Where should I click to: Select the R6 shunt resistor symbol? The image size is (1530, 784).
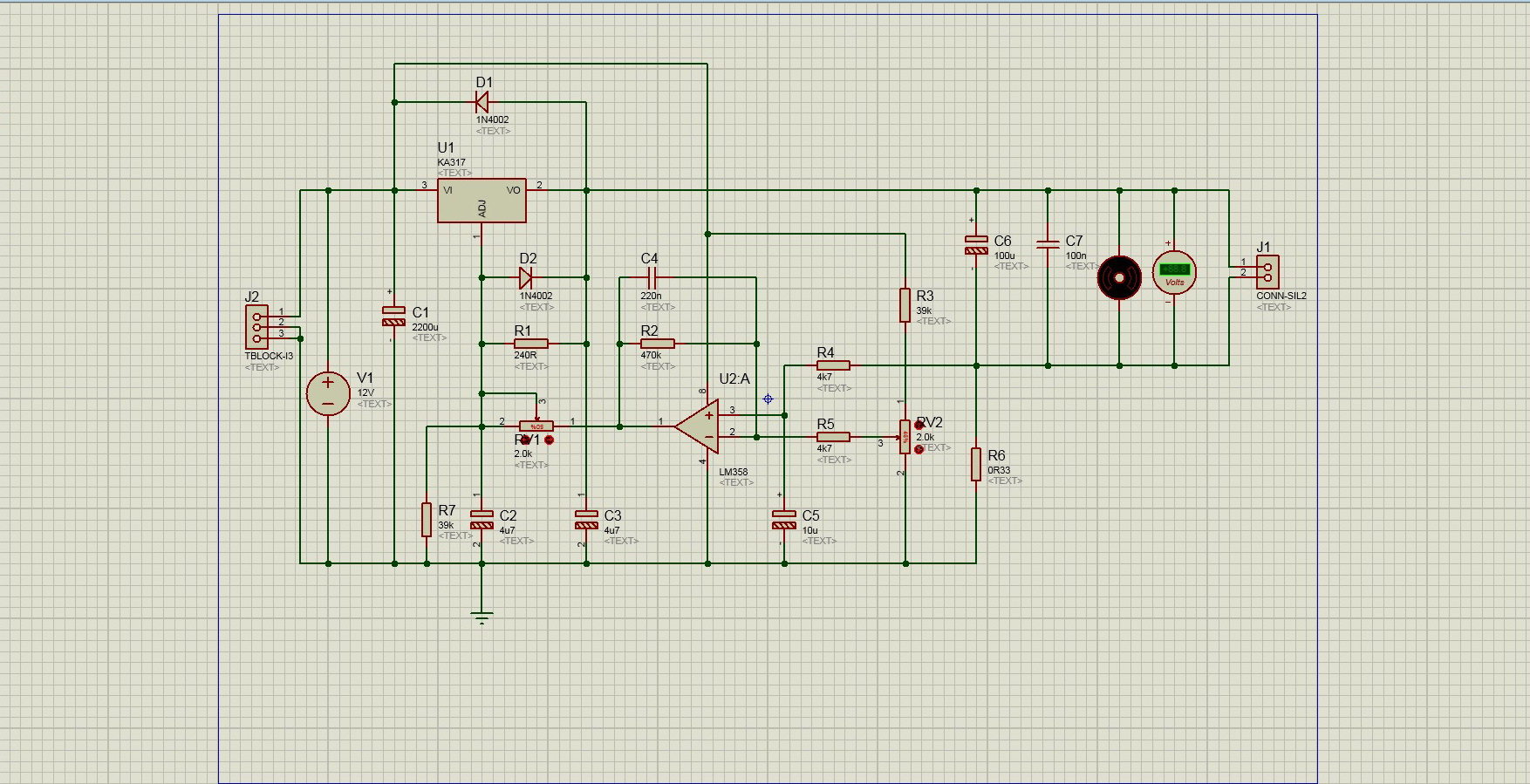(976, 464)
